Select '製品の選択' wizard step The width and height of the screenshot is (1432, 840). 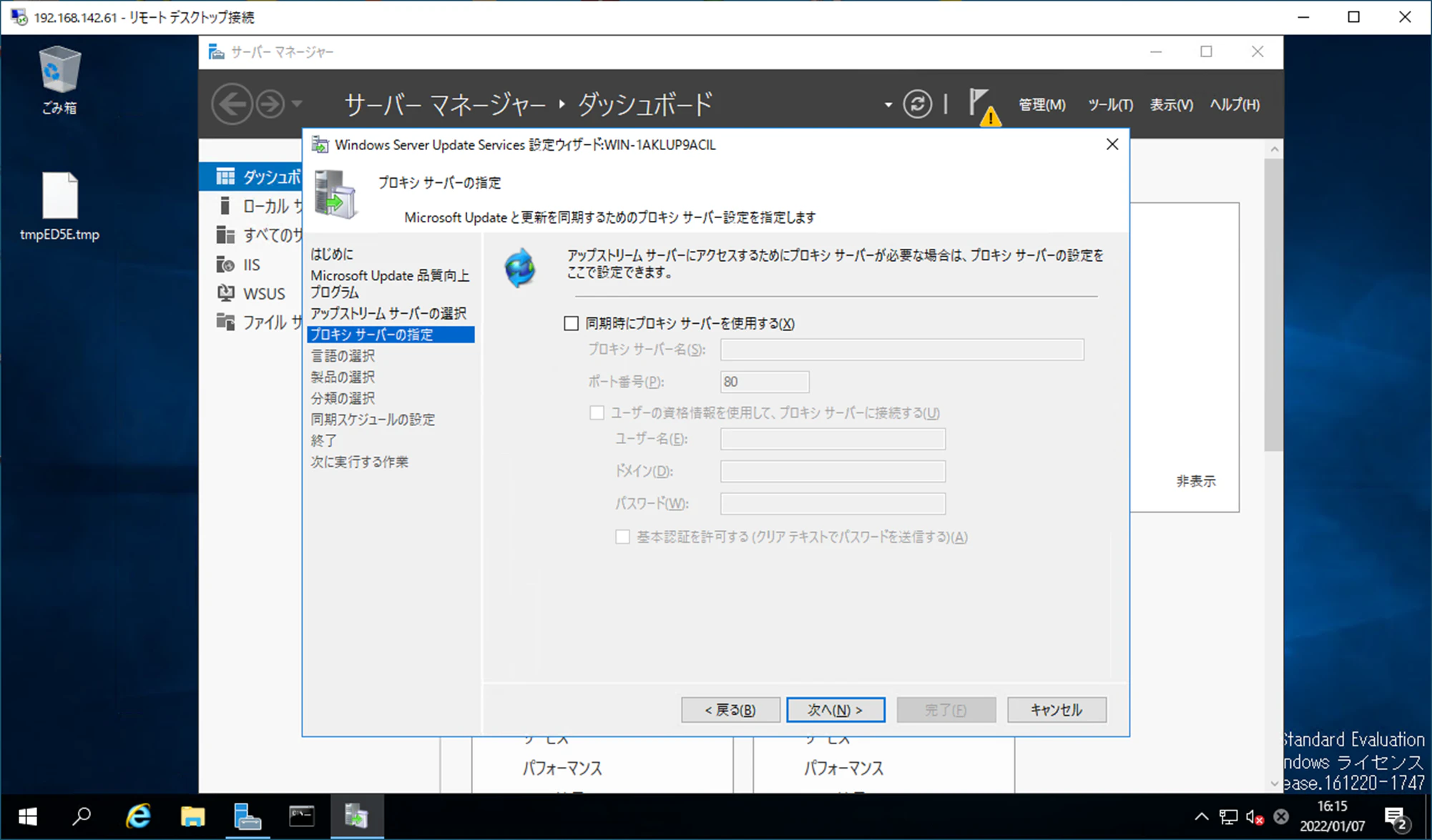[x=343, y=377]
